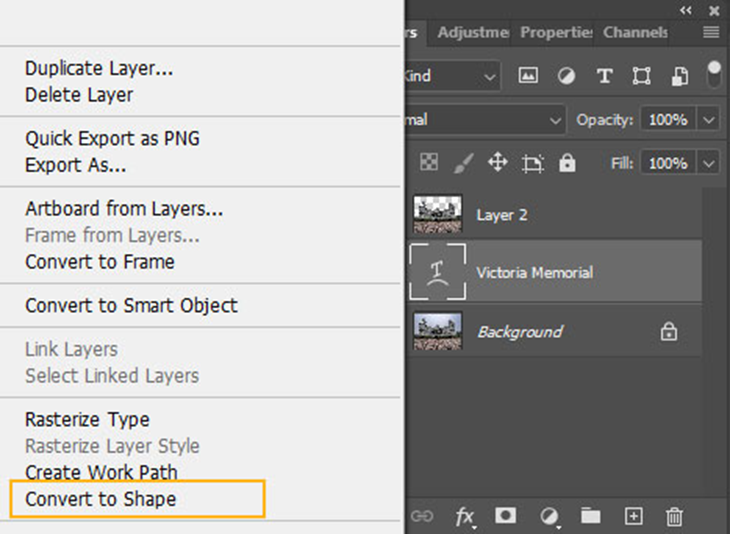Toggle lock all for the layer

[x=567, y=162]
